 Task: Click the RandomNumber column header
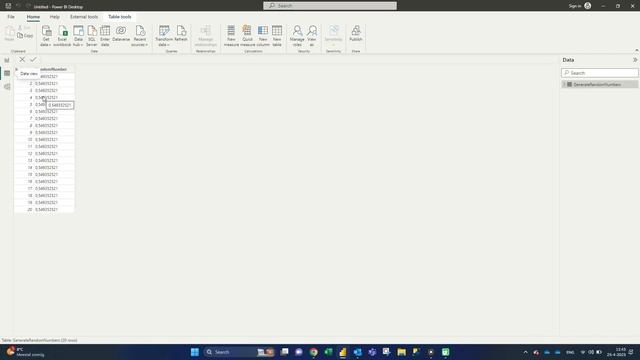click(x=54, y=69)
